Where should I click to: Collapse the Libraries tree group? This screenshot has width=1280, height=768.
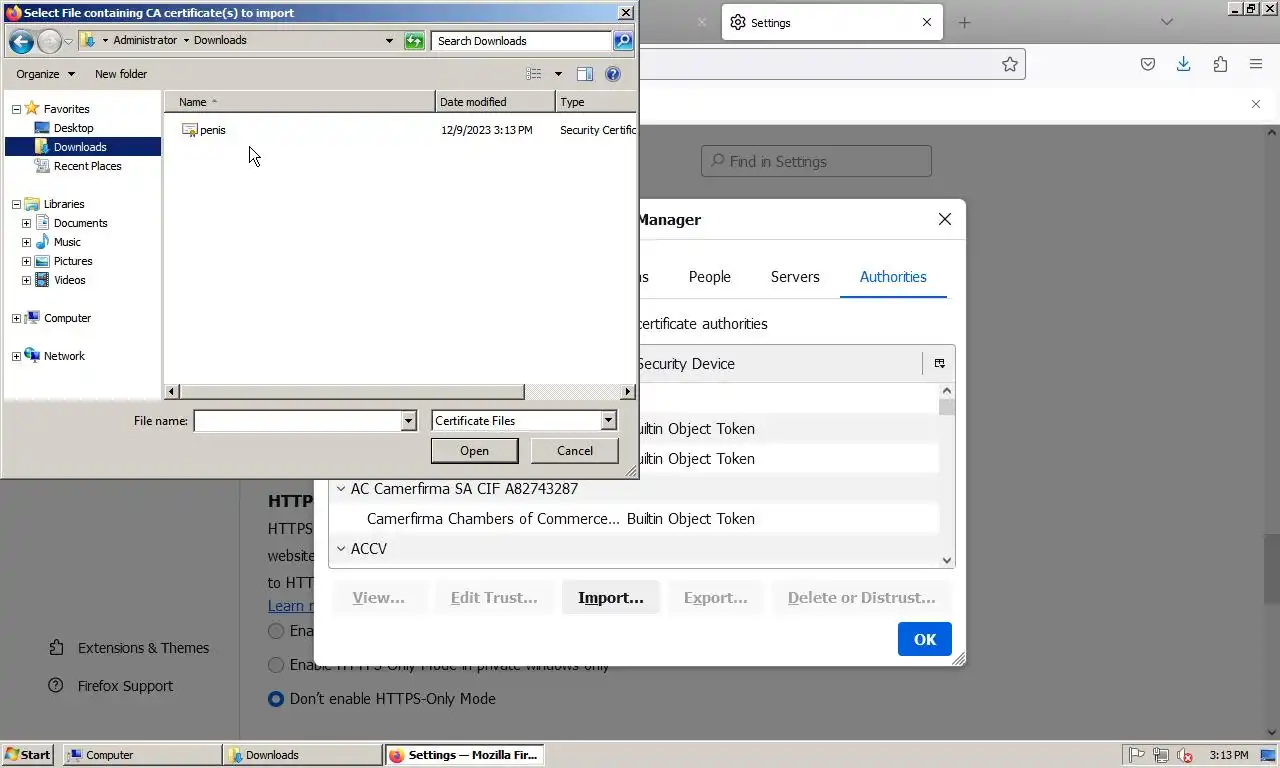click(16, 204)
